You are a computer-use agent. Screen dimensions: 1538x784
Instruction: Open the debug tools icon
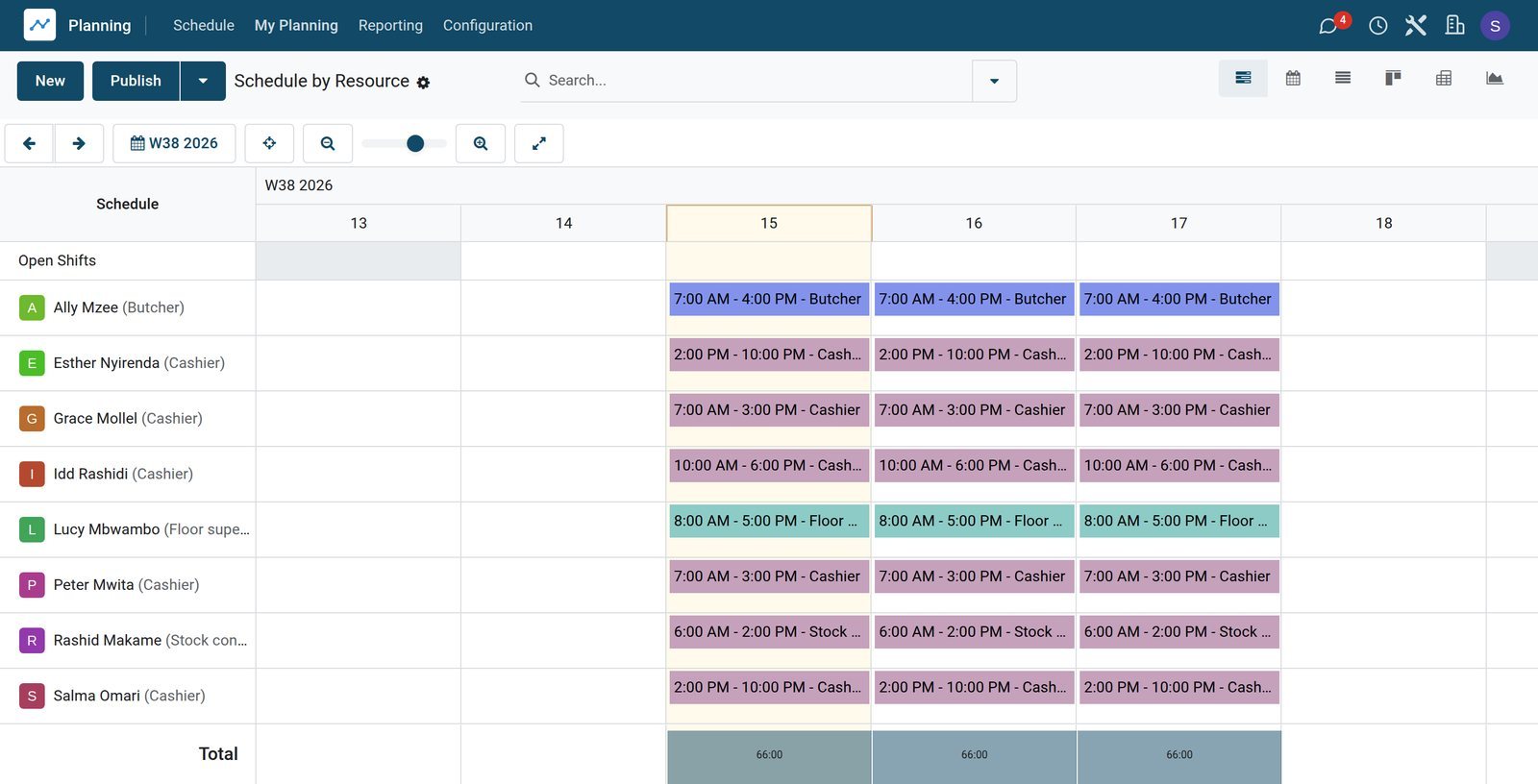1415,26
